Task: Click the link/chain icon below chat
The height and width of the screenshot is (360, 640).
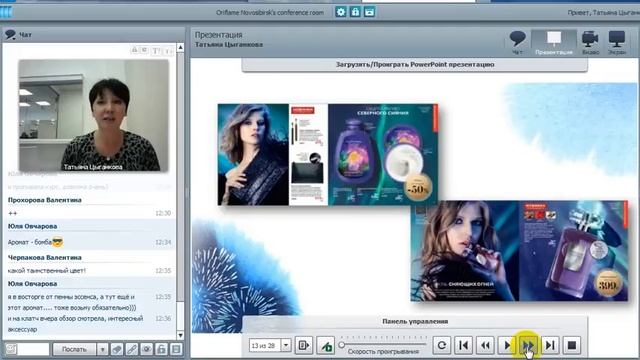Action: (131, 349)
